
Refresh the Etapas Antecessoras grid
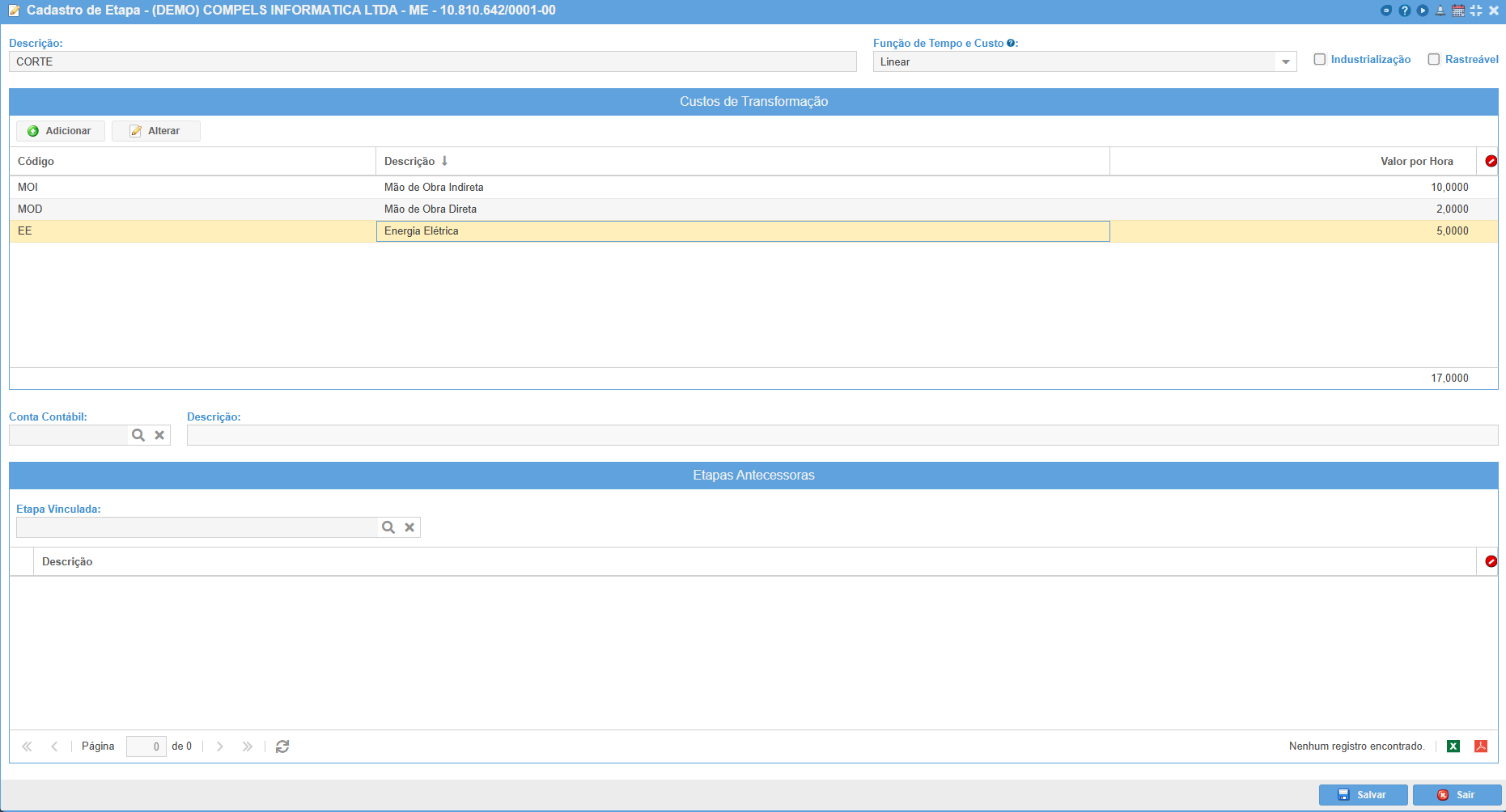point(282,746)
